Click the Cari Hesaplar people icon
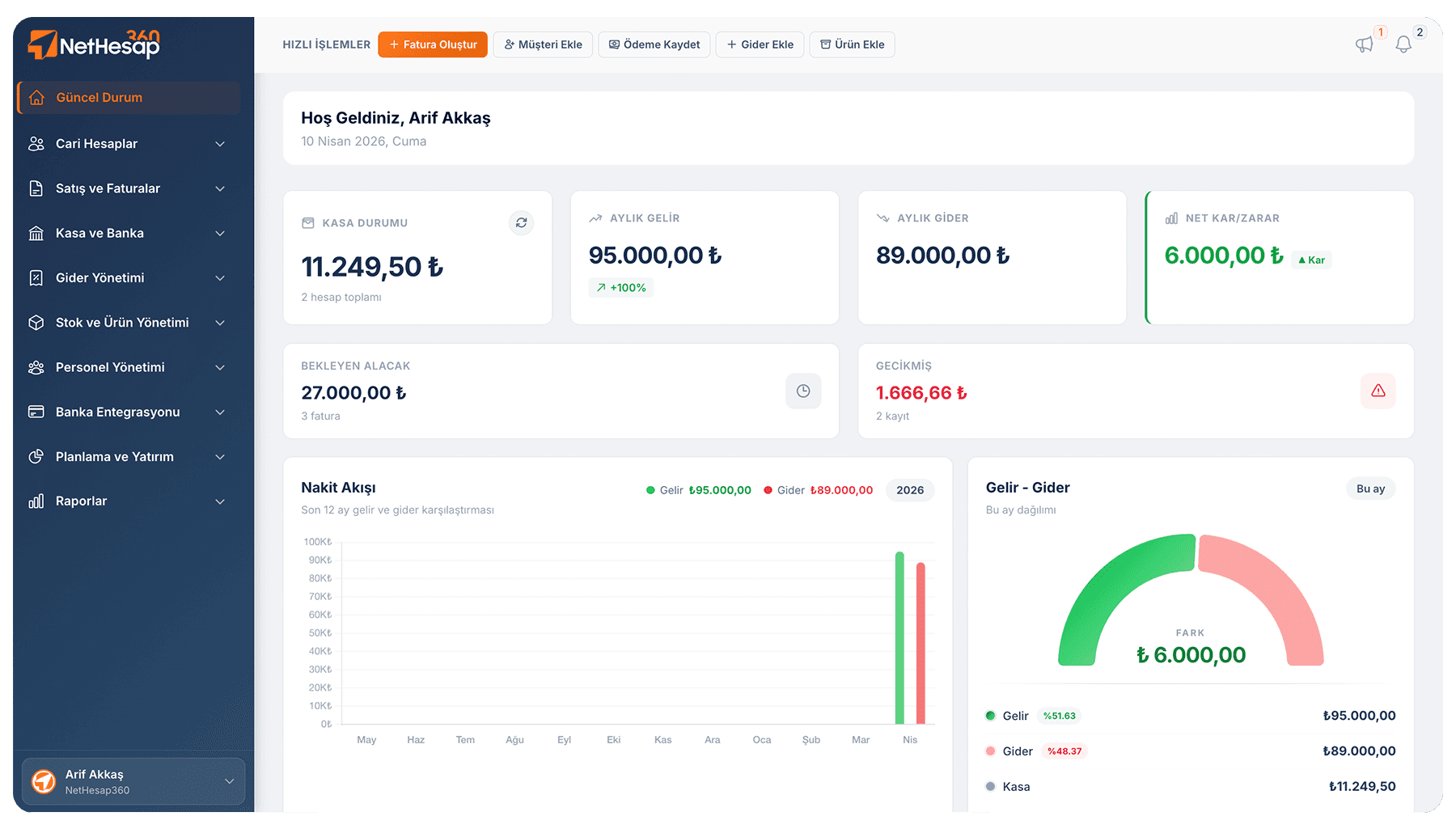1456x829 pixels. pyautogui.click(x=36, y=144)
